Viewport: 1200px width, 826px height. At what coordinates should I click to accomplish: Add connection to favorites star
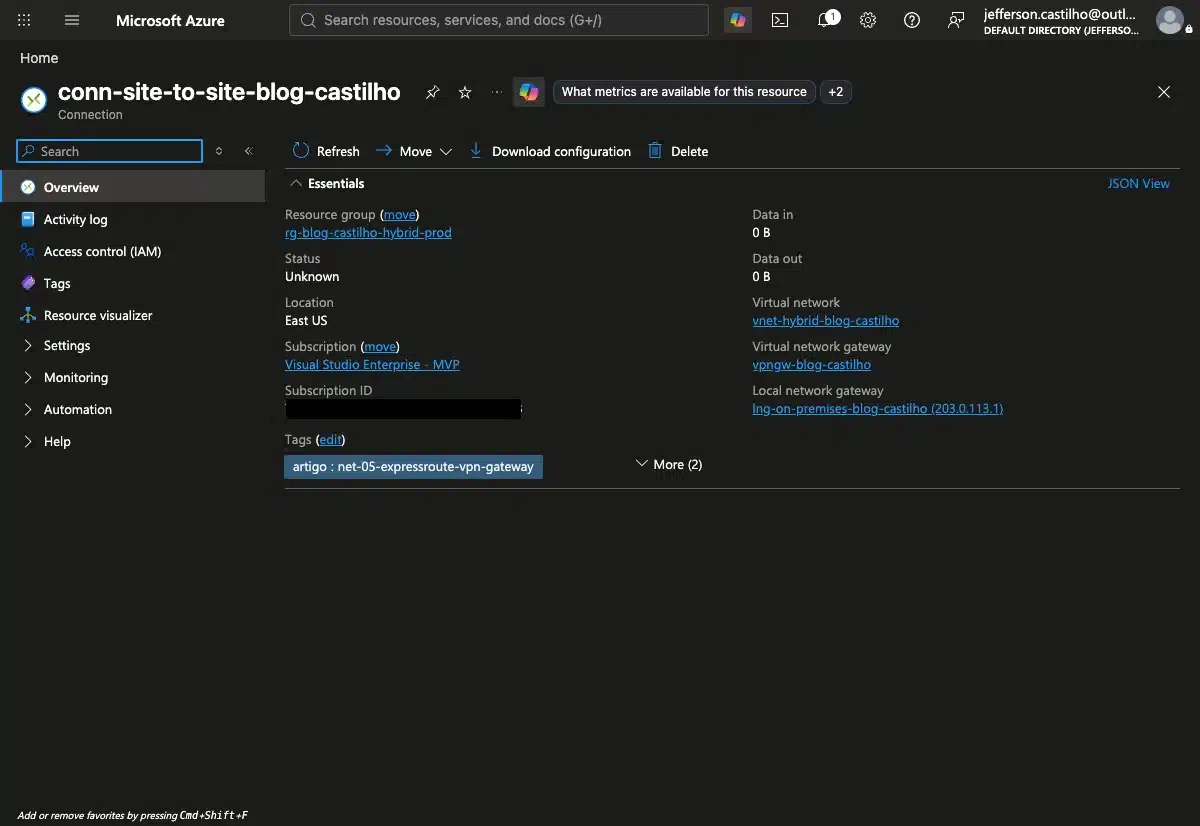[465, 92]
